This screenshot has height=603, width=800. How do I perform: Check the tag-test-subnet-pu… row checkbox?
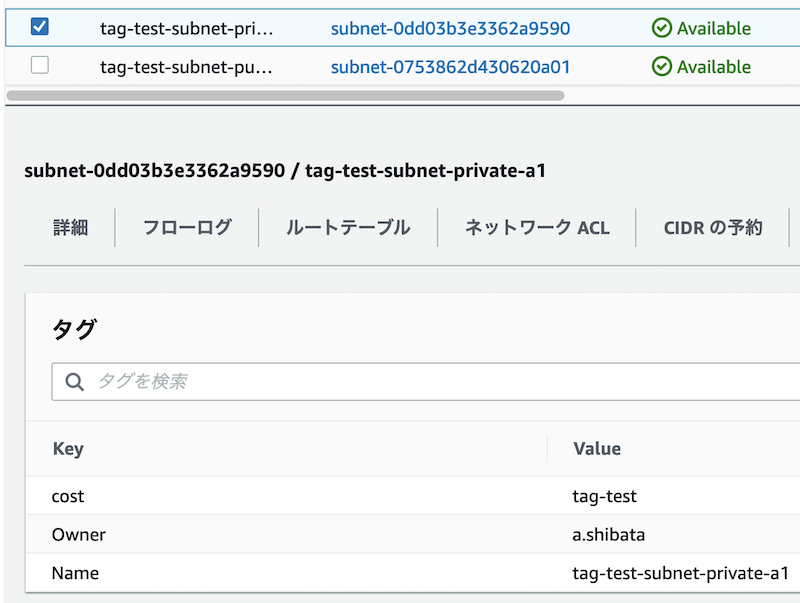pyautogui.click(x=40, y=65)
